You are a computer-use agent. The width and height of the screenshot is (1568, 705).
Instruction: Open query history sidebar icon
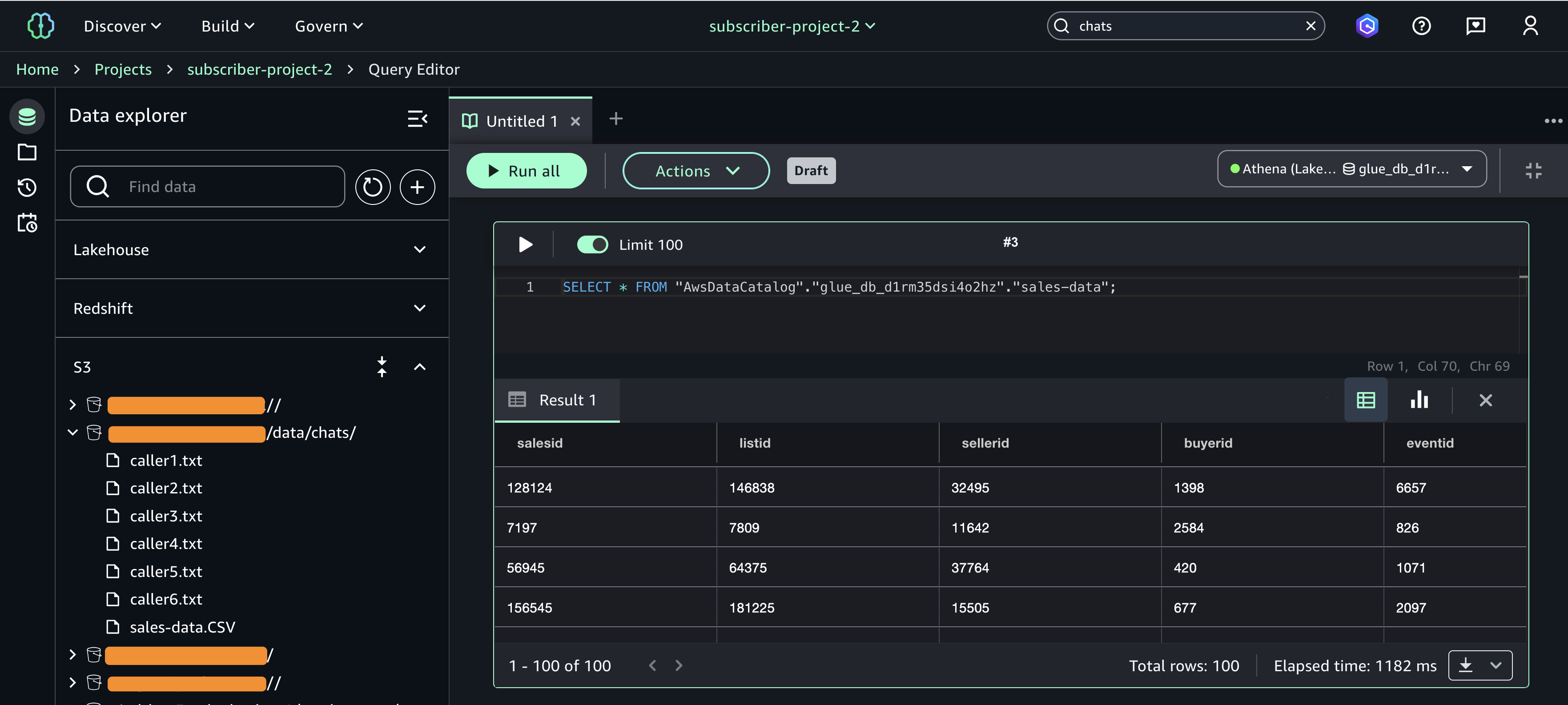pyautogui.click(x=27, y=187)
